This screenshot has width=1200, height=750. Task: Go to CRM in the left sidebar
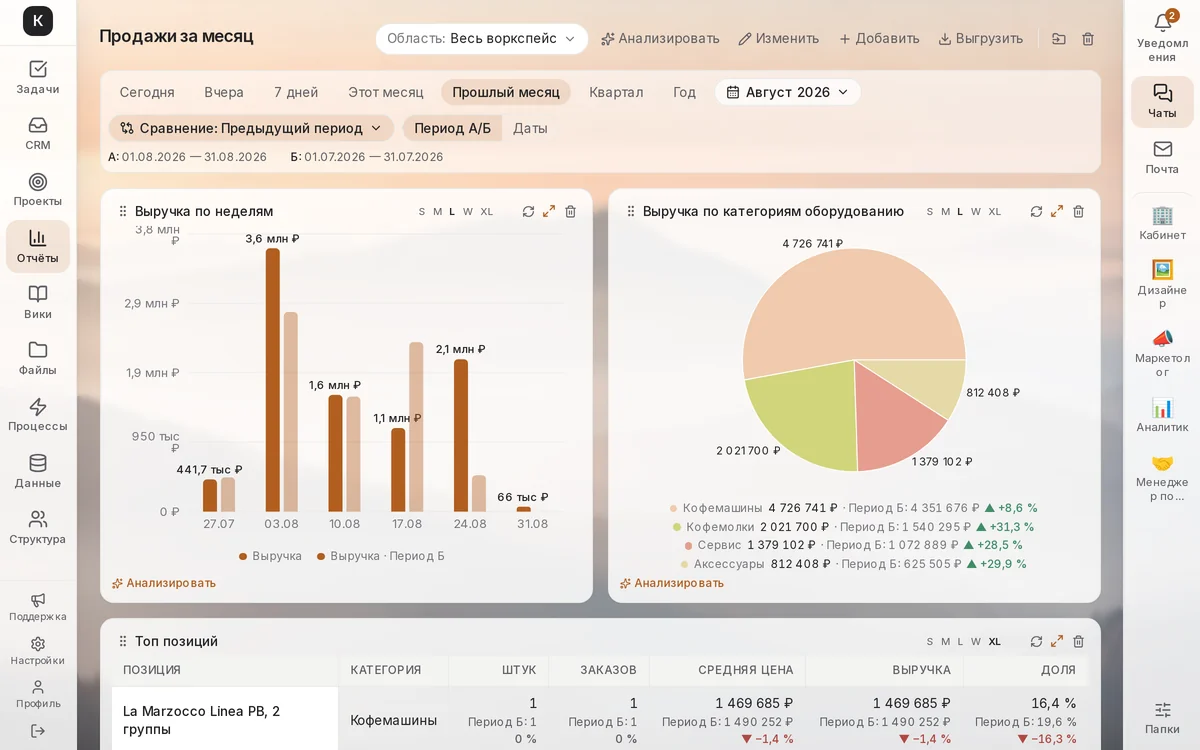point(38,133)
